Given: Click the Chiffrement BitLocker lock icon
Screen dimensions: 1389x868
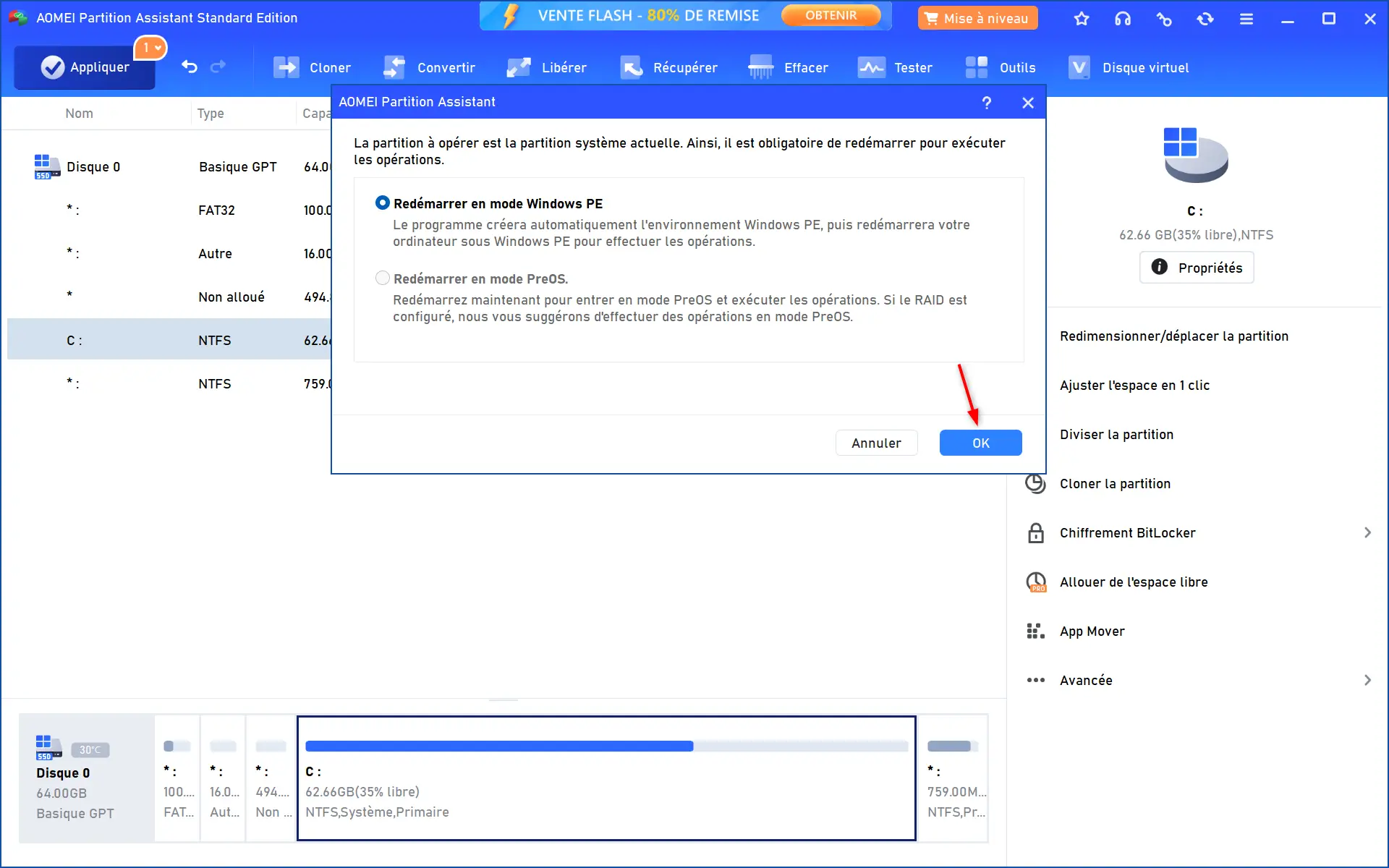Looking at the screenshot, I should coord(1036,533).
